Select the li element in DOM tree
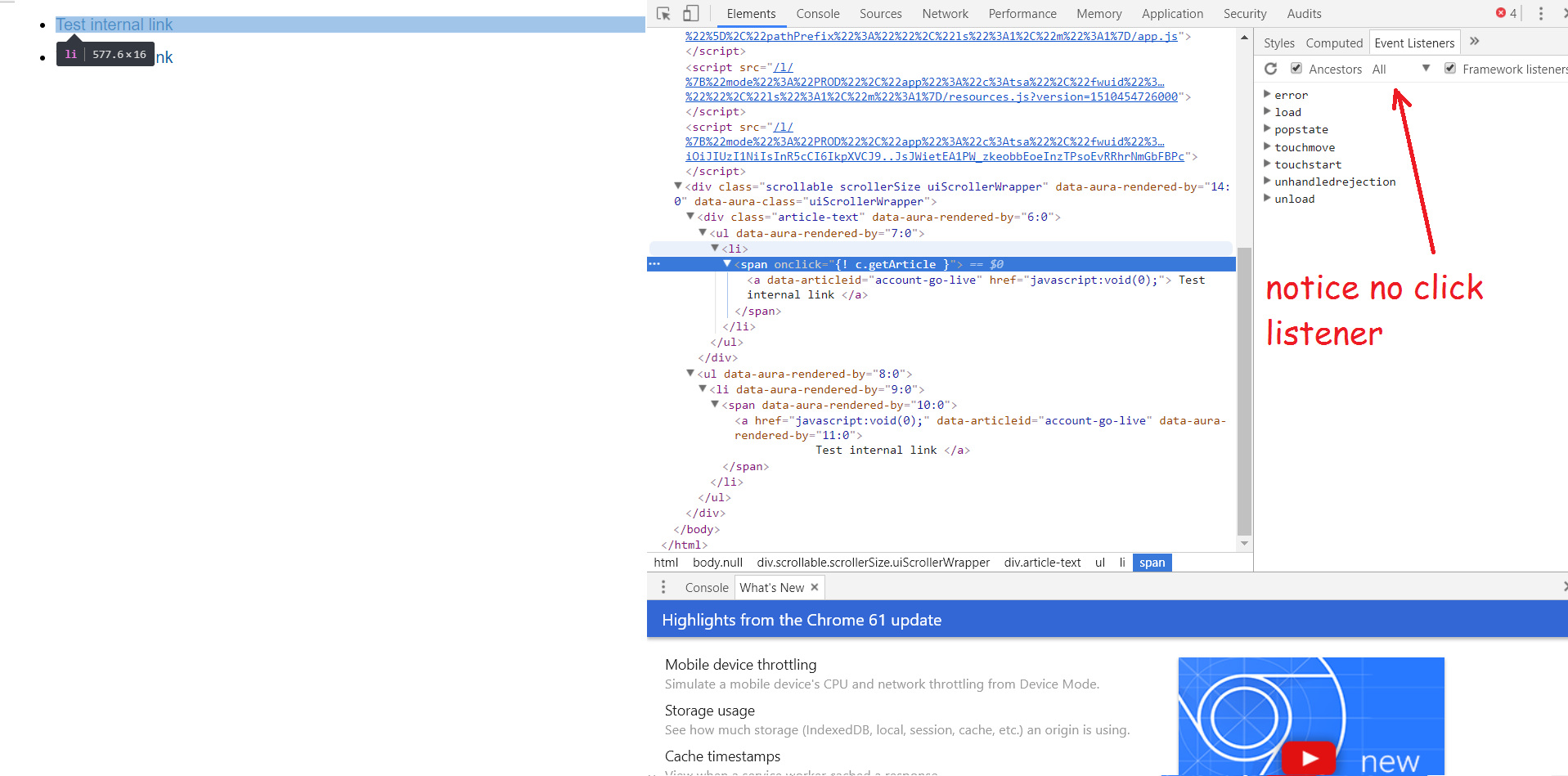 (735, 249)
